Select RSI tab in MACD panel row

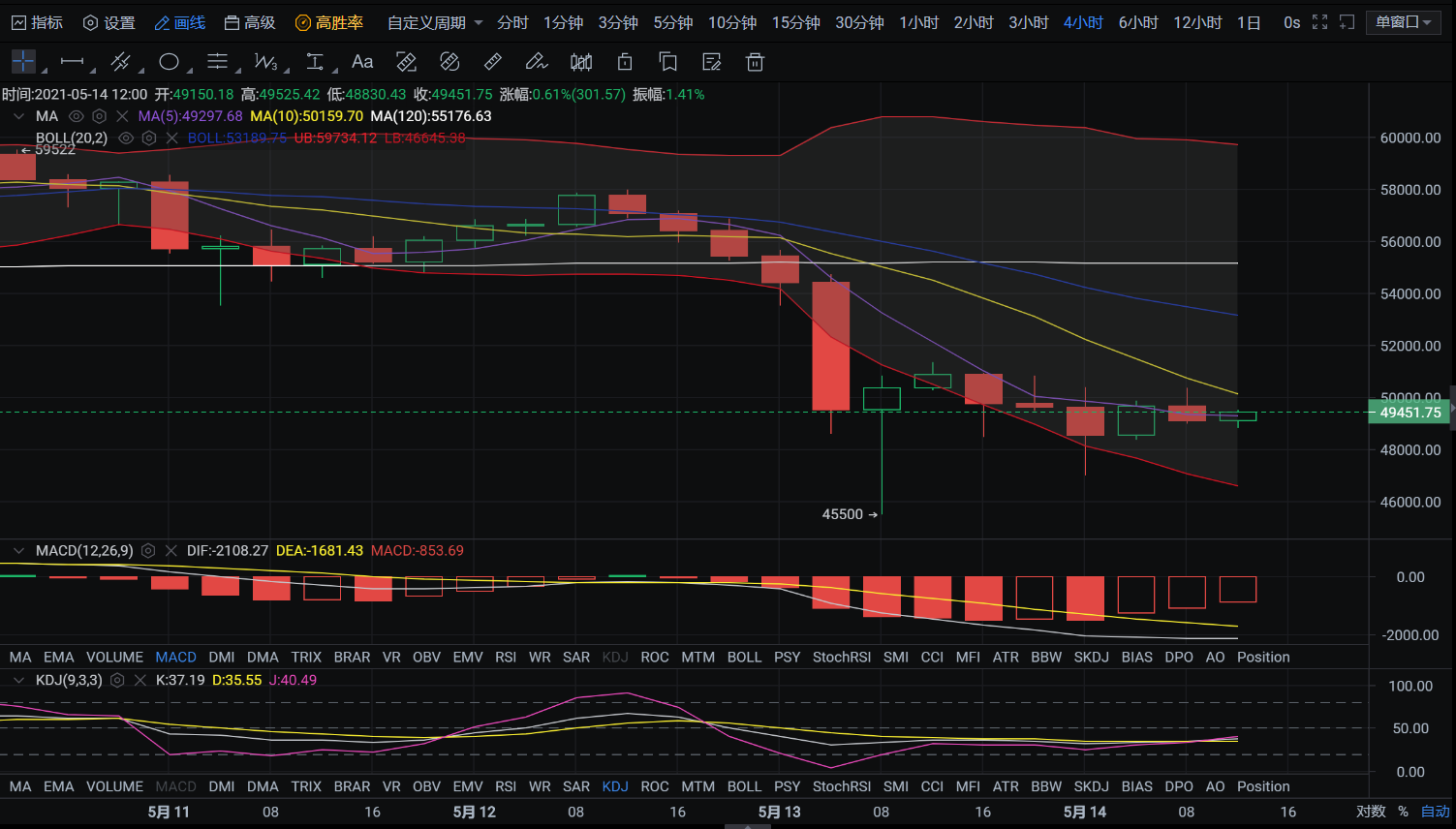[506, 657]
